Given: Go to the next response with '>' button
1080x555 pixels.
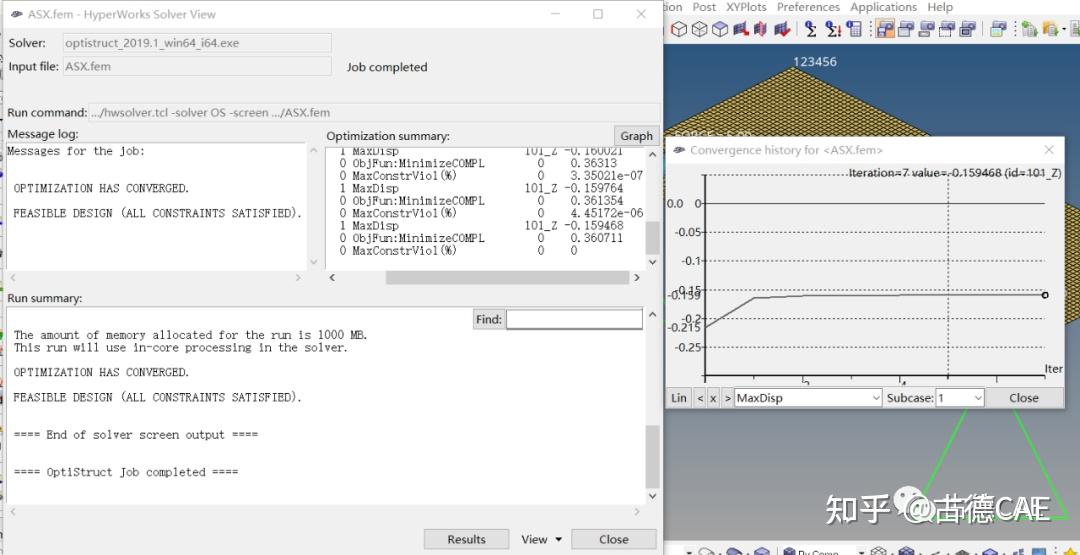Looking at the screenshot, I should pos(727,398).
